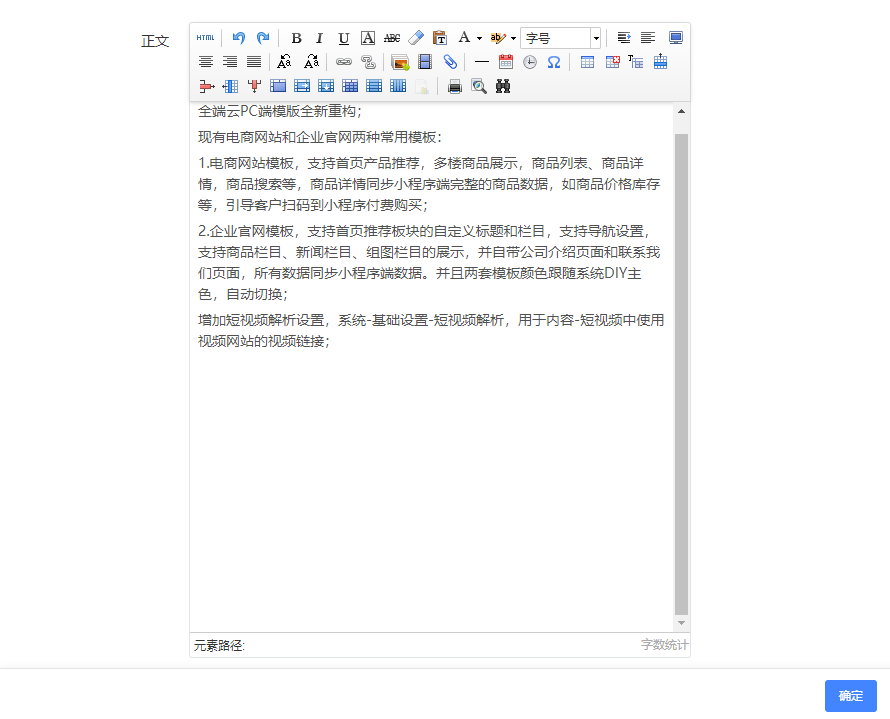Click the printer icon
The image size is (890, 719).
pyautogui.click(x=455, y=87)
